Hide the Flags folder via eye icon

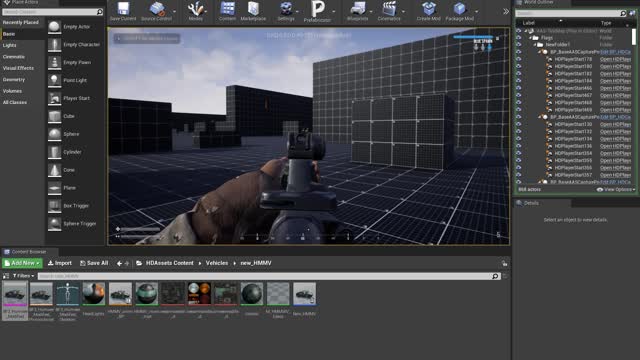[x=519, y=38]
